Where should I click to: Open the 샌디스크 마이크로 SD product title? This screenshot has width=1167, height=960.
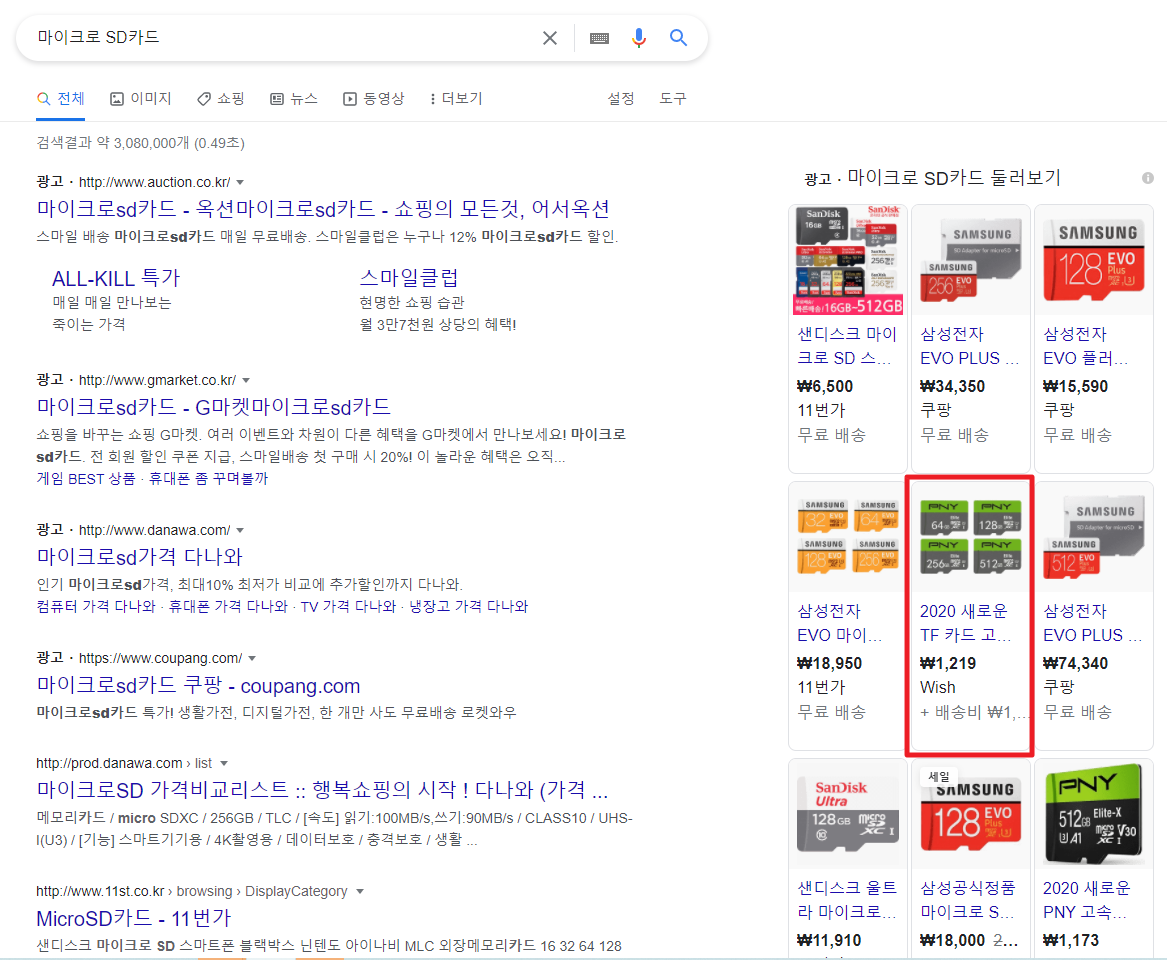(847, 346)
